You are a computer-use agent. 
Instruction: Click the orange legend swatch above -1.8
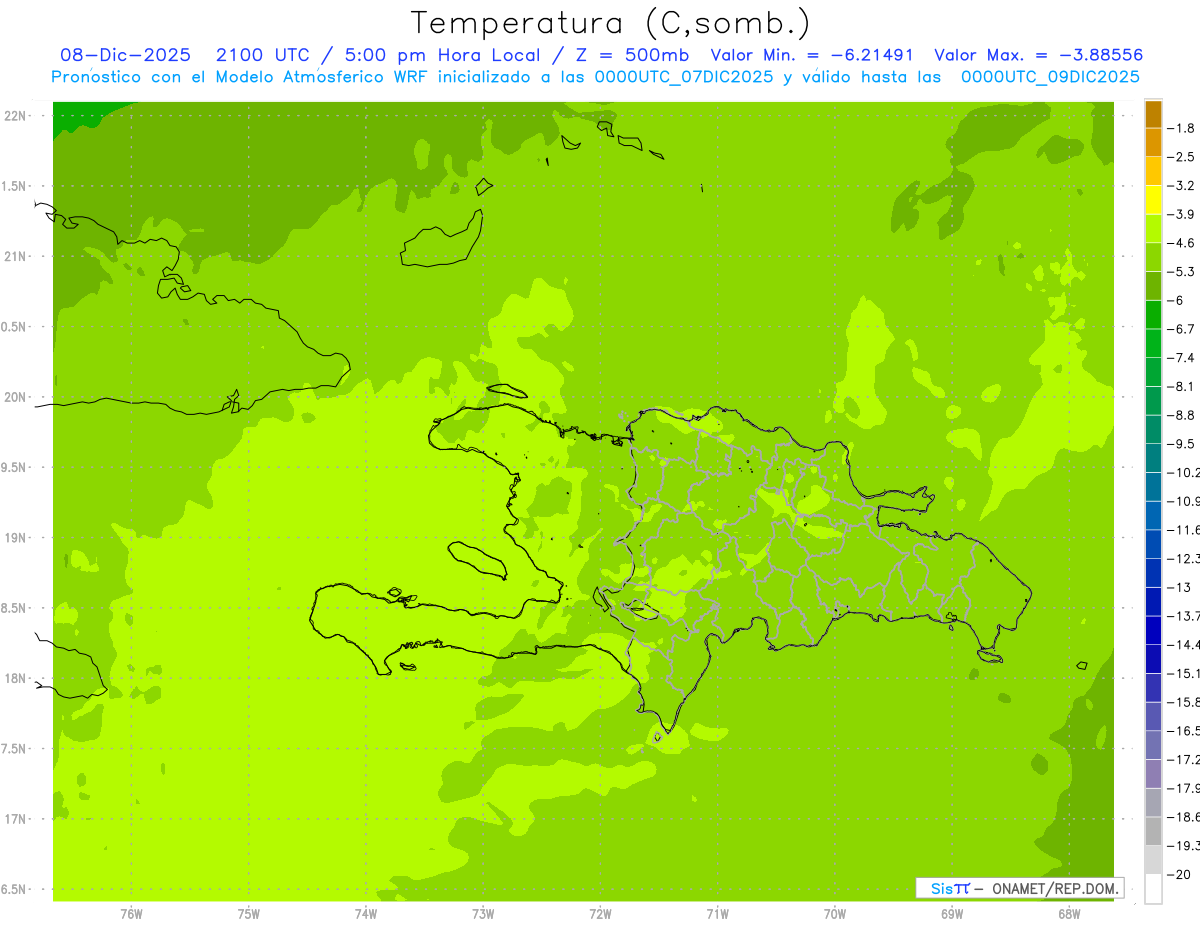click(1153, 114)
